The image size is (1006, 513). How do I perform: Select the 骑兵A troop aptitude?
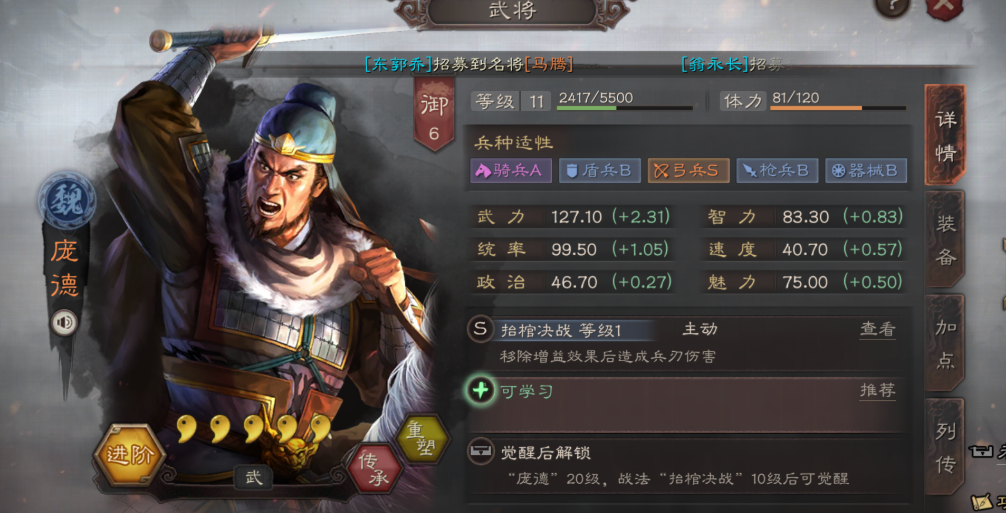pos(511,171)
